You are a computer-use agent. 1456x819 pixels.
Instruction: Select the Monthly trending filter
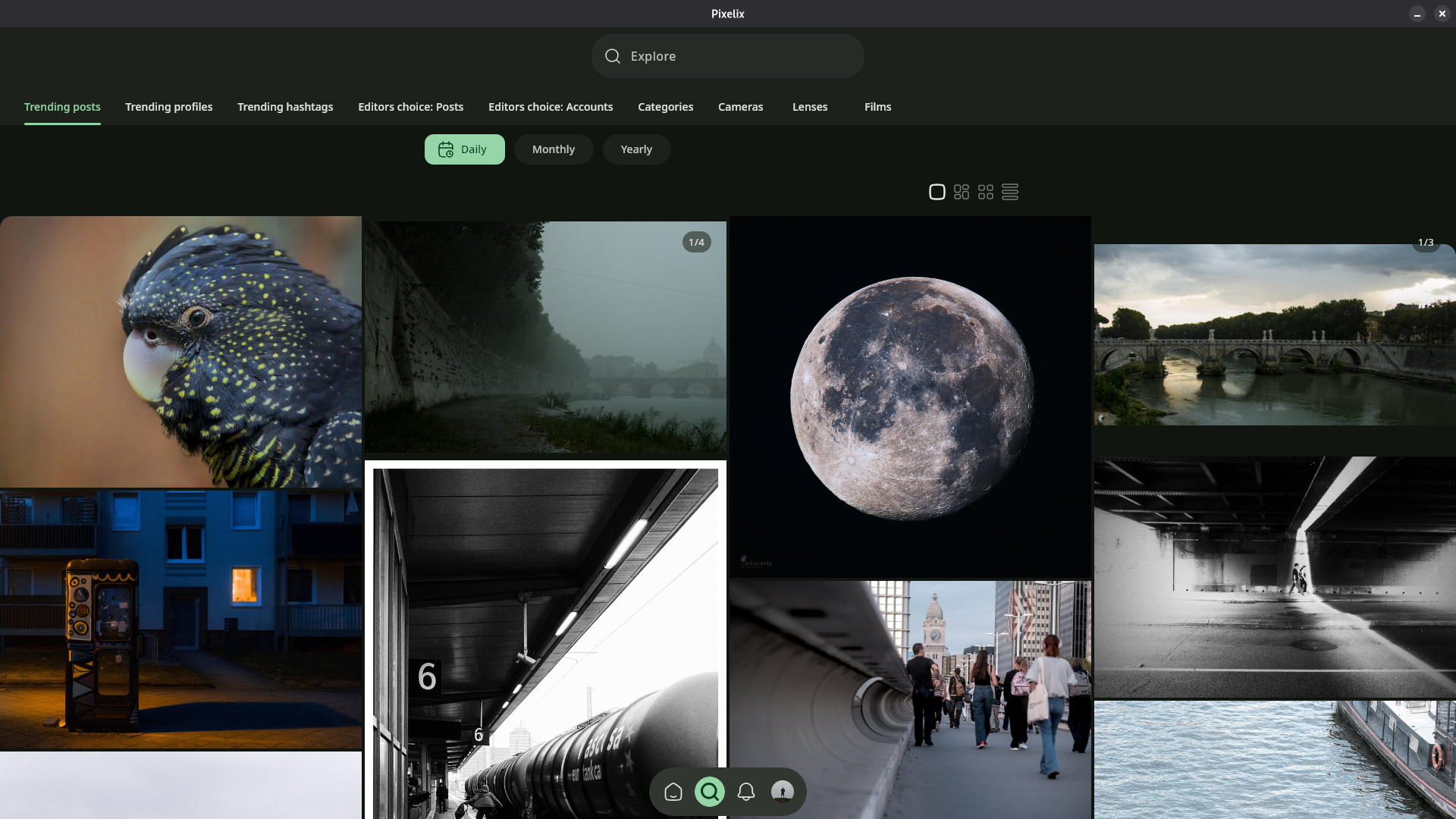(554, 149)
